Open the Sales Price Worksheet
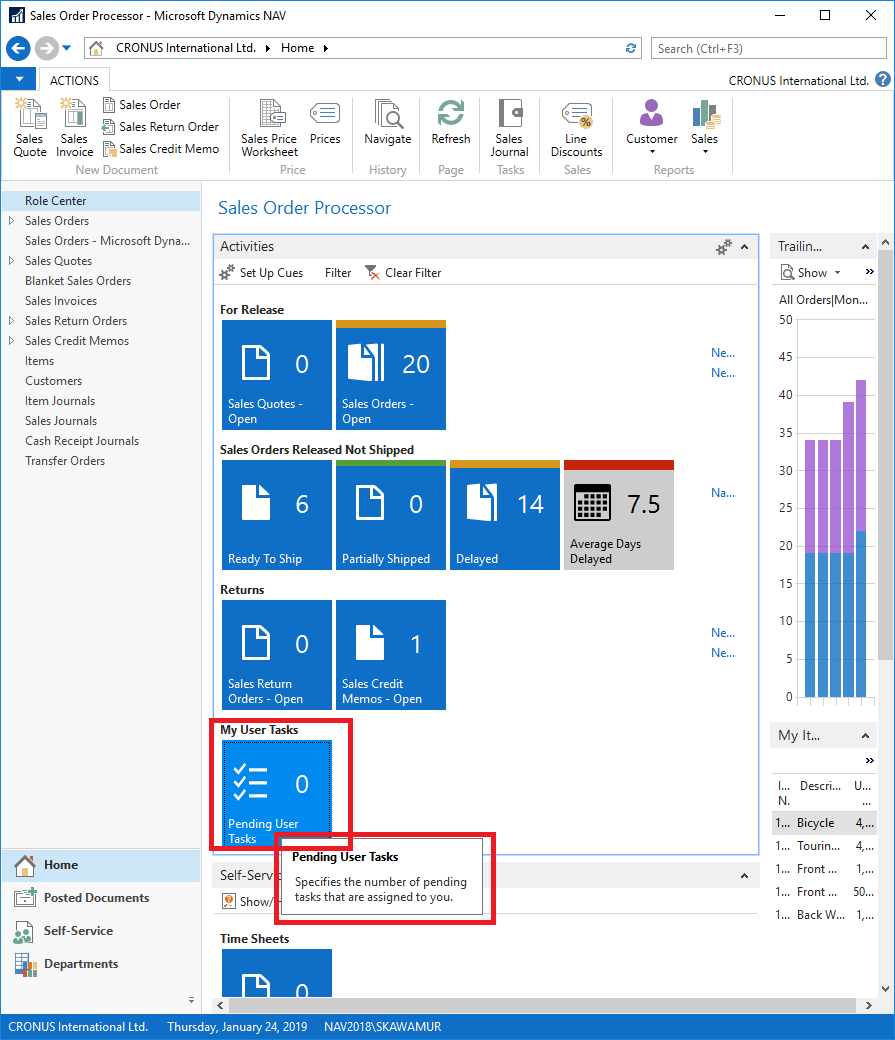 [269, 128]
